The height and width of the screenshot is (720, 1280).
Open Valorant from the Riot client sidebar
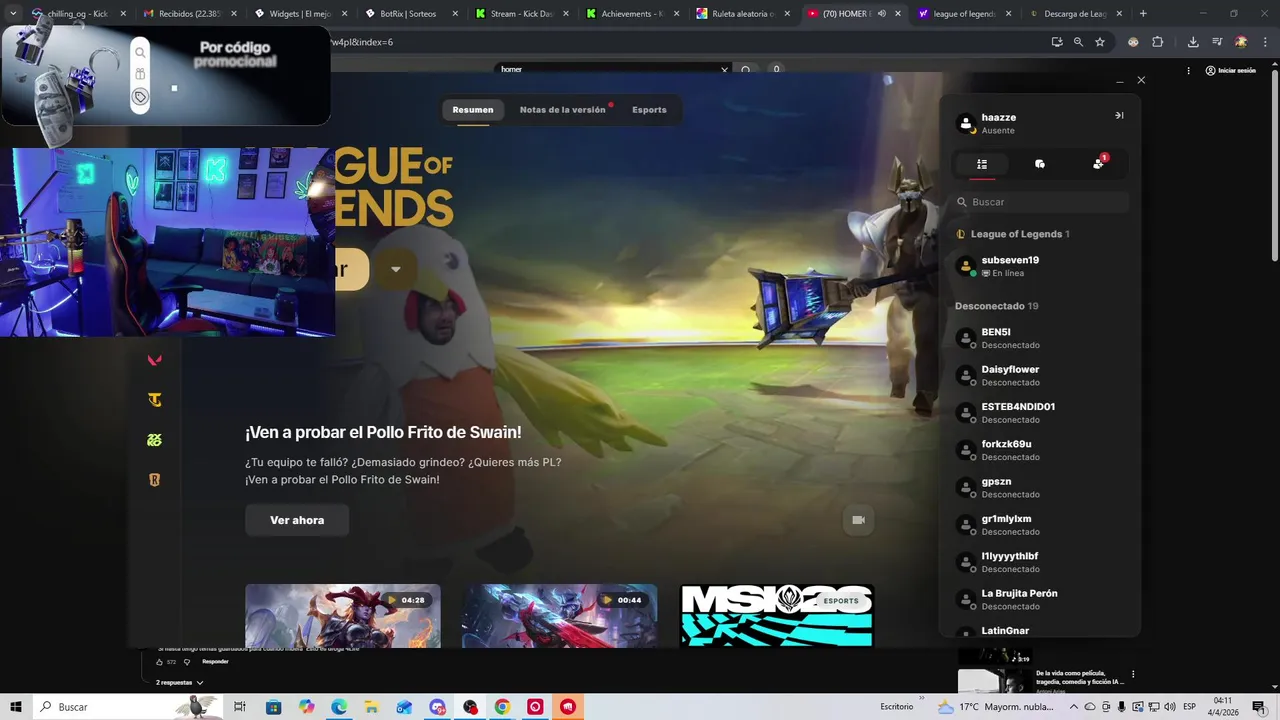tap(154, 360)
